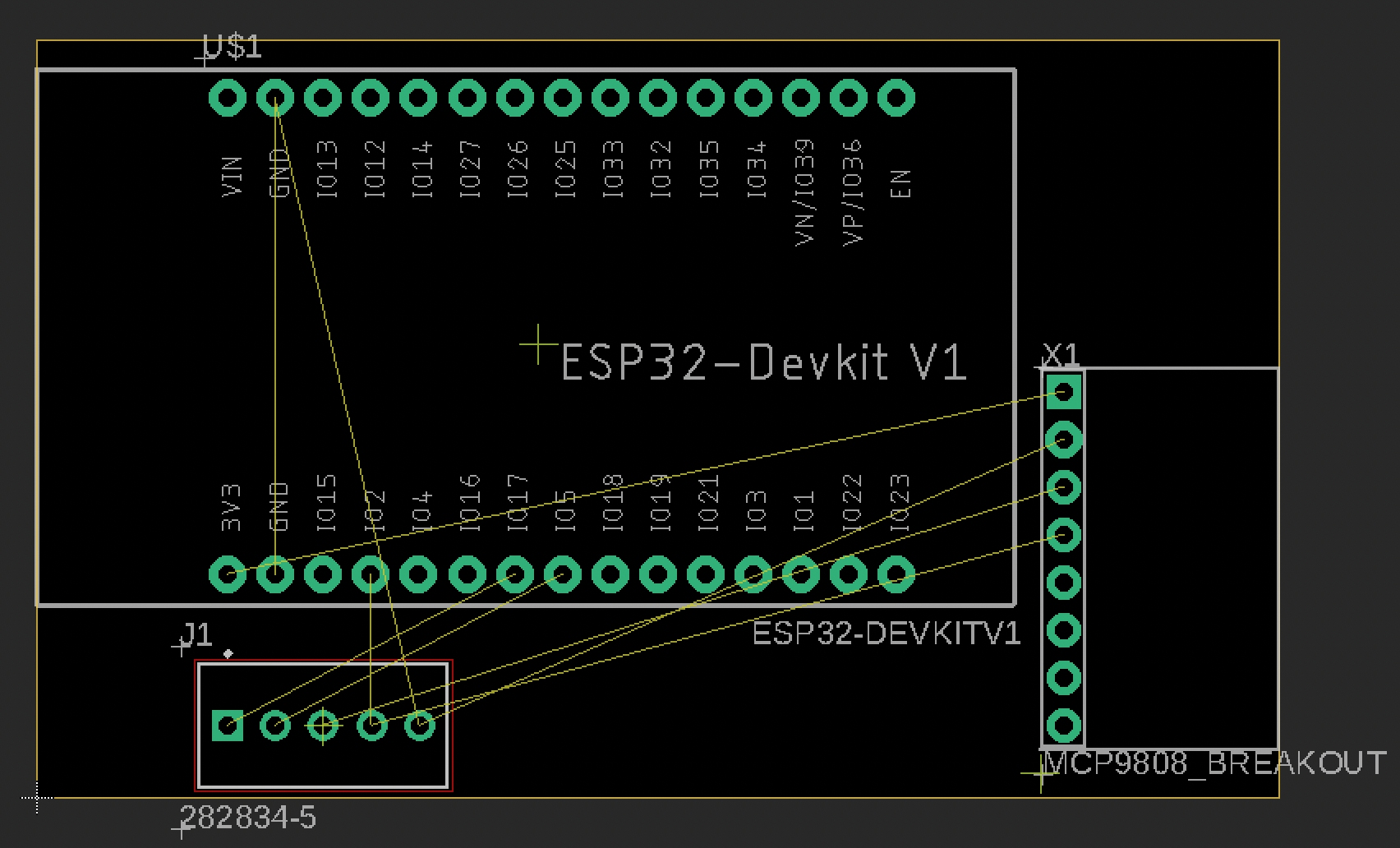Select the IO32 pin pad
This screenshot has width=1400, height=848.
[657, 99]
